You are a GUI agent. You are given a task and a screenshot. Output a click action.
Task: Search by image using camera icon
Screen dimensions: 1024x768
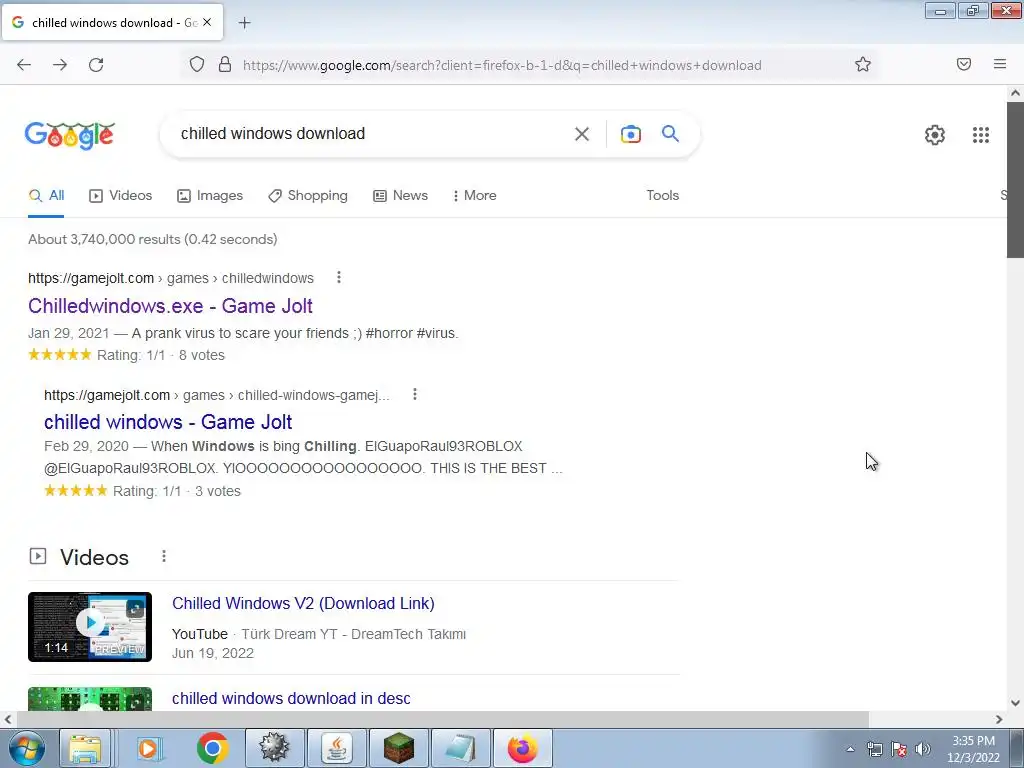click(x=631, y=134)
